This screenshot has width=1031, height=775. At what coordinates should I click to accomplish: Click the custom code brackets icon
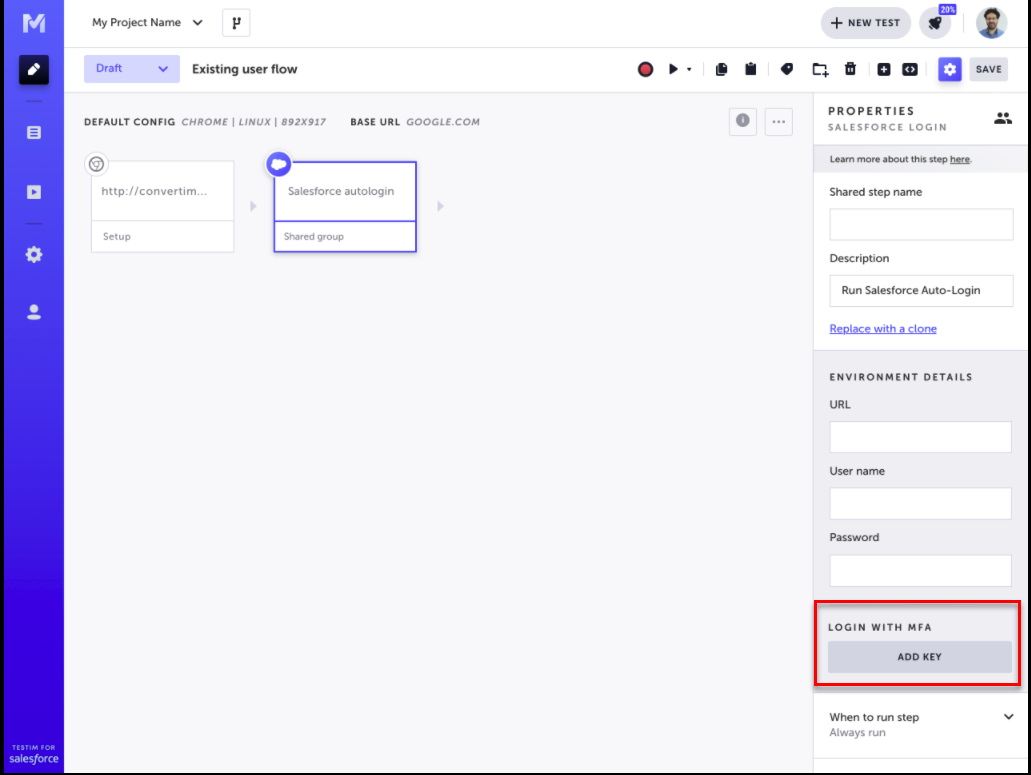point(910,69)
